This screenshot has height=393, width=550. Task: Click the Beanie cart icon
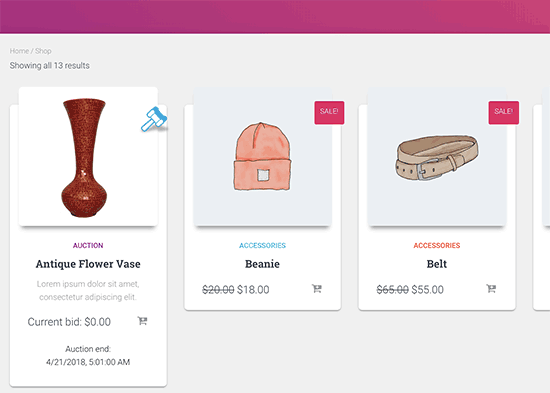[x=317, y=289]
